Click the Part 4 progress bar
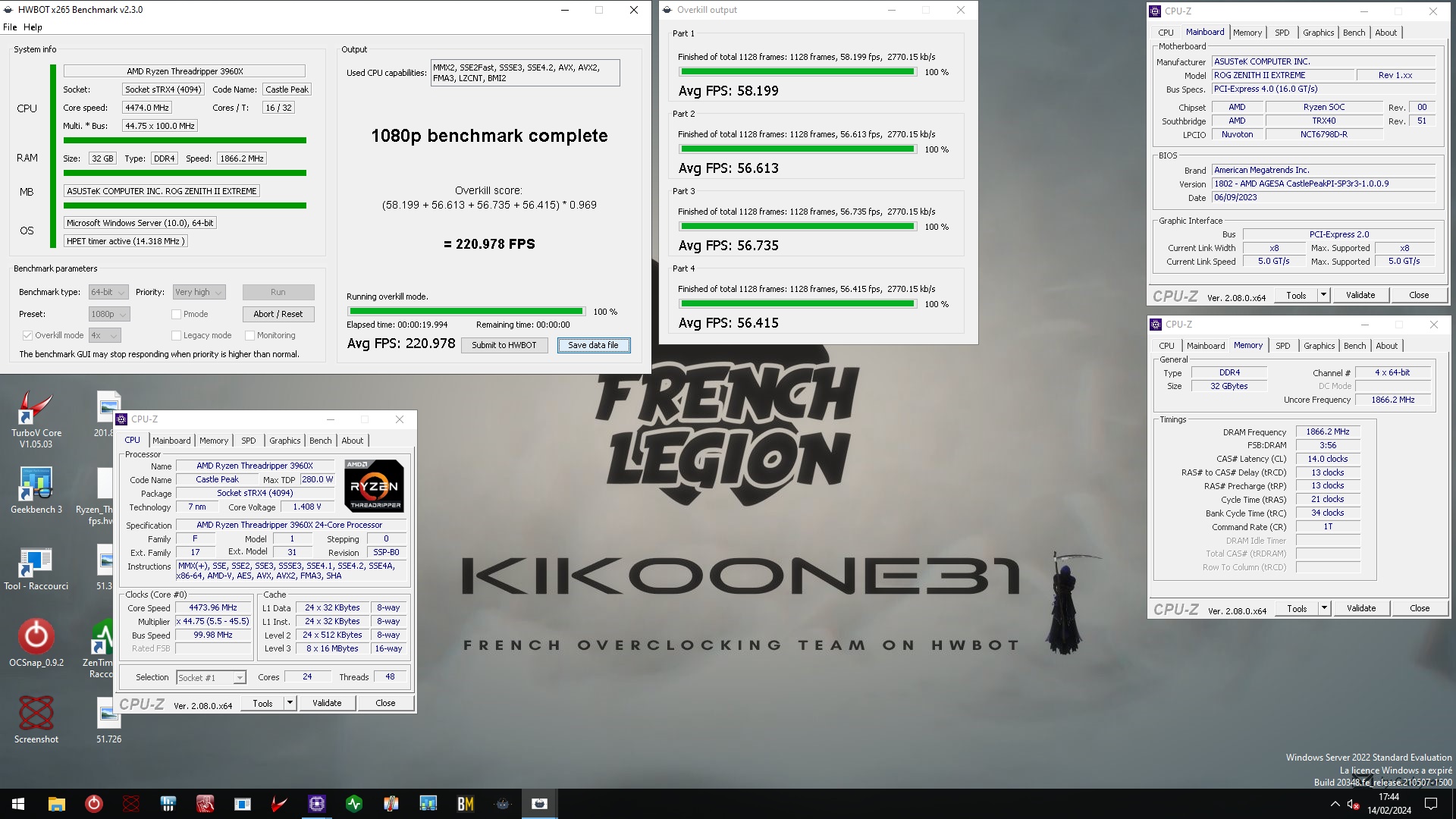Viewport: 1456px width, 819px height. point(798,304)
